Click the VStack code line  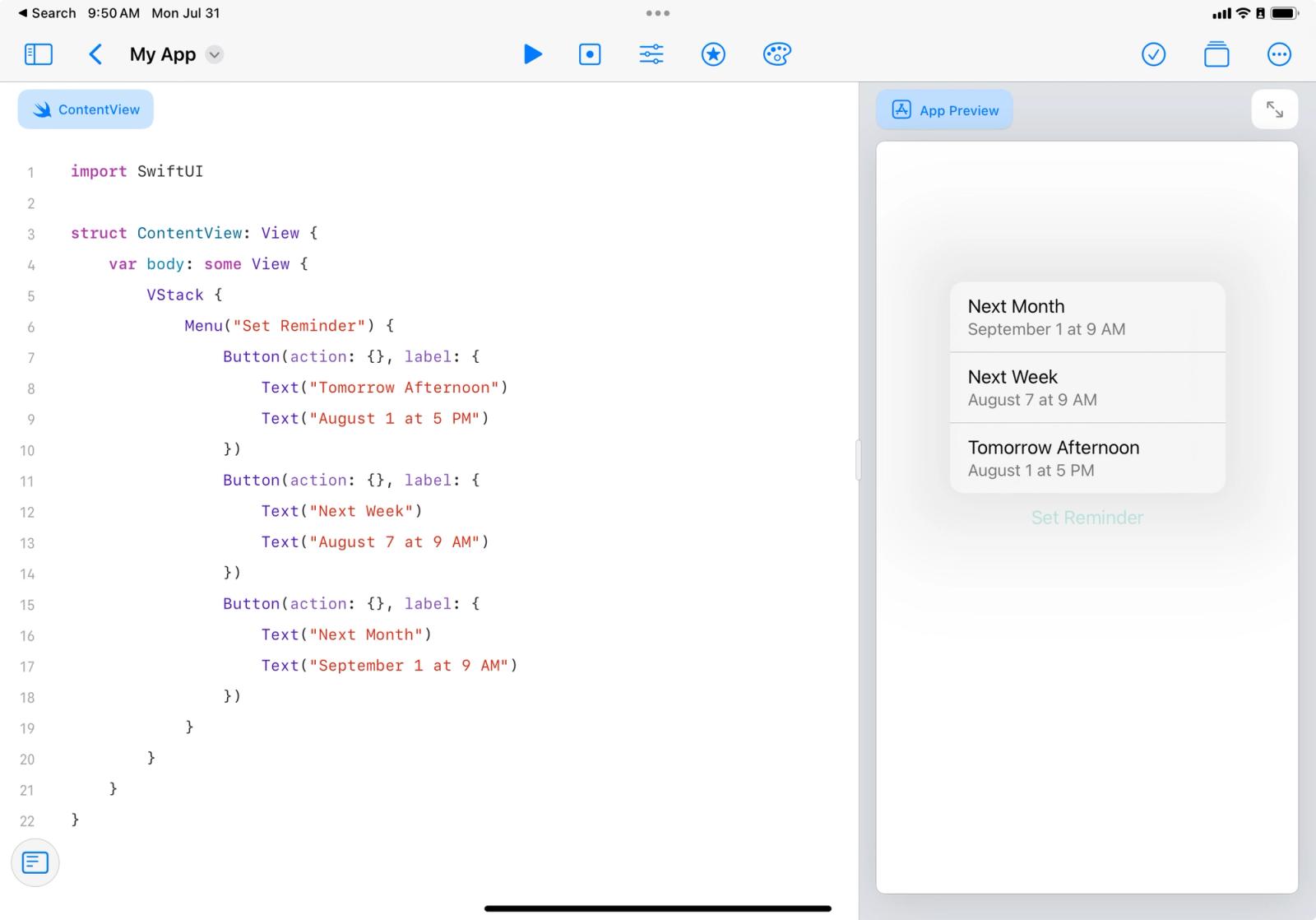184,295
